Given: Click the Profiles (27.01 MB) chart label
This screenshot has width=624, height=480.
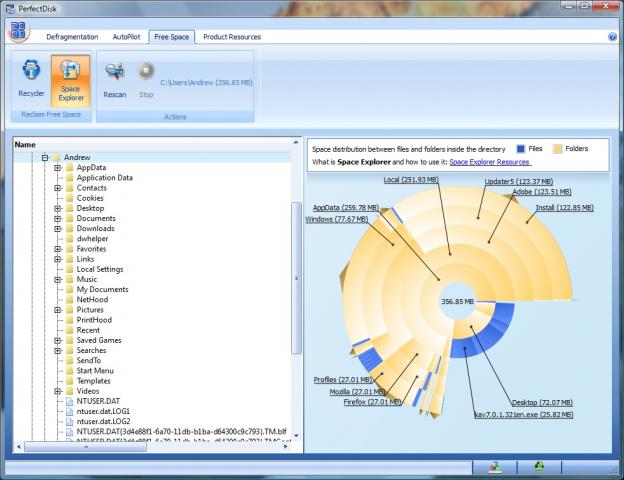Looking at the screenshot, I should click(x=343, y=380).
